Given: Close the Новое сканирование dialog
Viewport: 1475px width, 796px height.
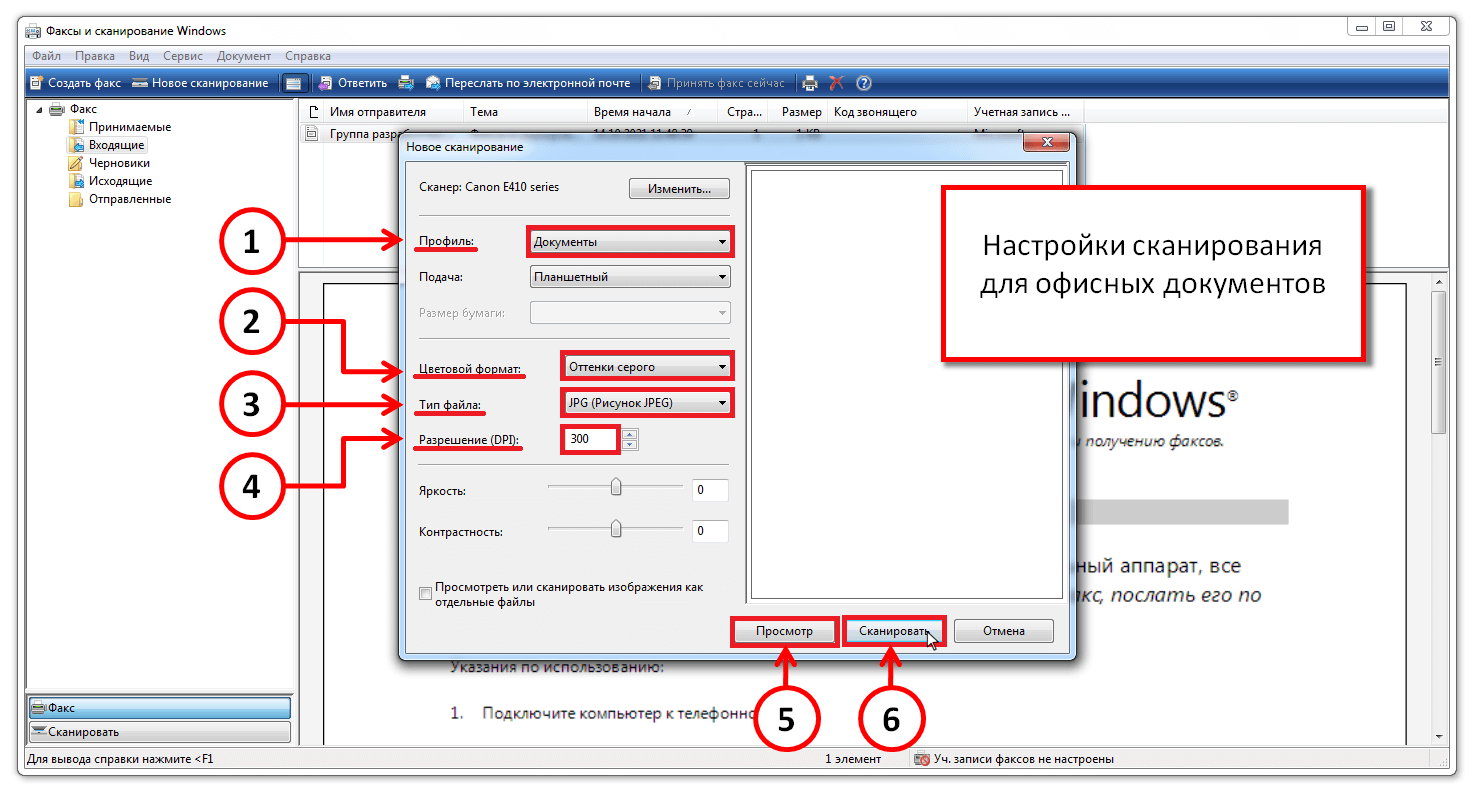Looking at the screenshot, I should pyautogui.click(x=1046, y=145).
